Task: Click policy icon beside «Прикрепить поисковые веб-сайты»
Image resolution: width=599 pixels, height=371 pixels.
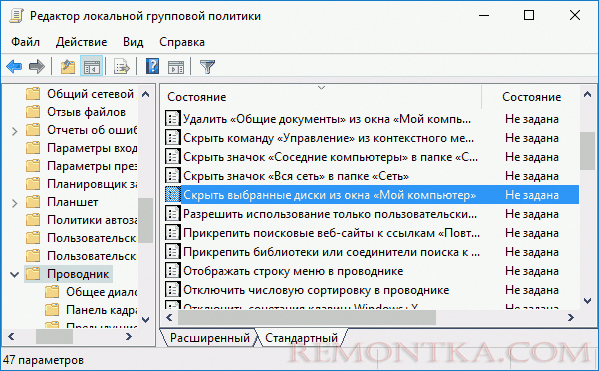Action: 173,233
